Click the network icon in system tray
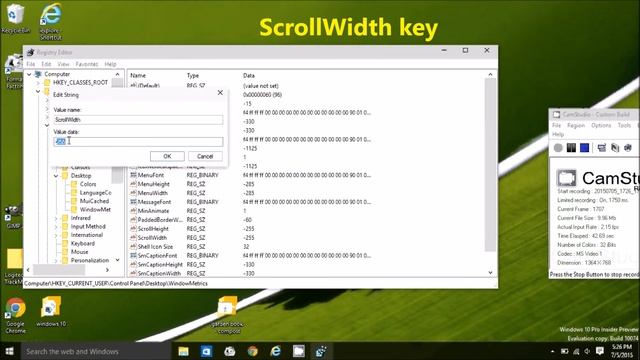The height and width of the screenshot is (360, 640). (576, 351)
